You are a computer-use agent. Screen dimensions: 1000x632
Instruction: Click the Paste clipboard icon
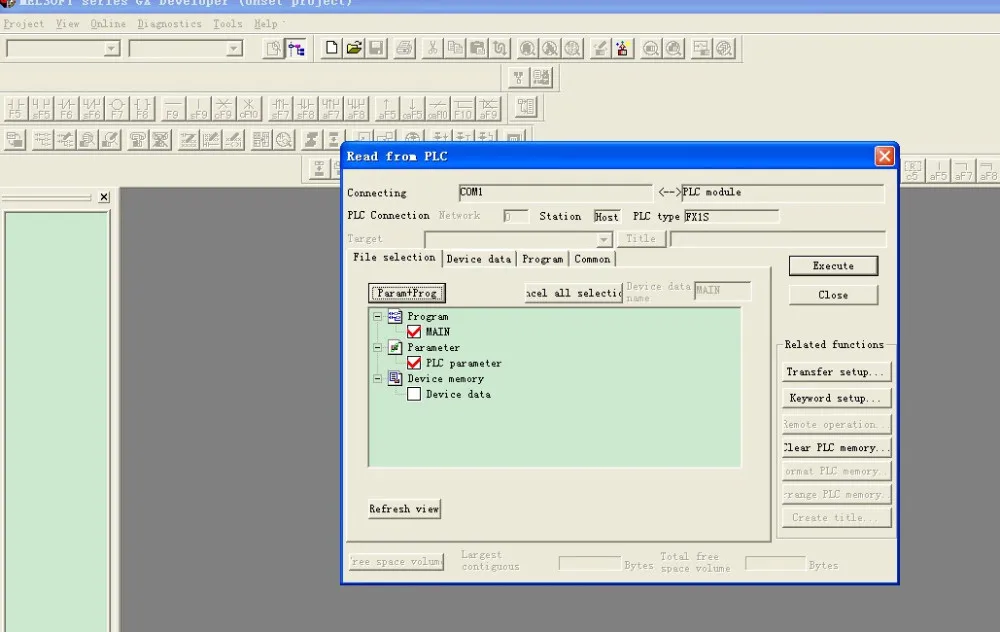point(477,48)
